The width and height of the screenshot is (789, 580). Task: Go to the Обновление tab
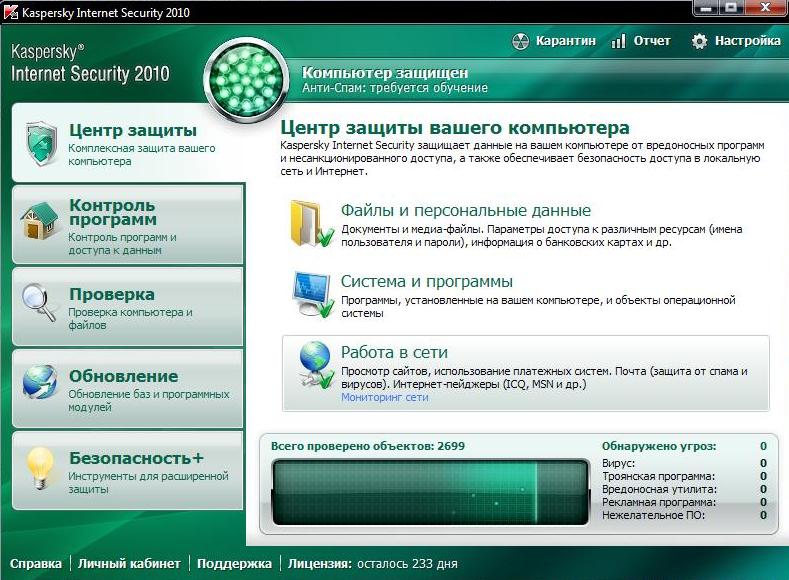click(x=128, y=388)
